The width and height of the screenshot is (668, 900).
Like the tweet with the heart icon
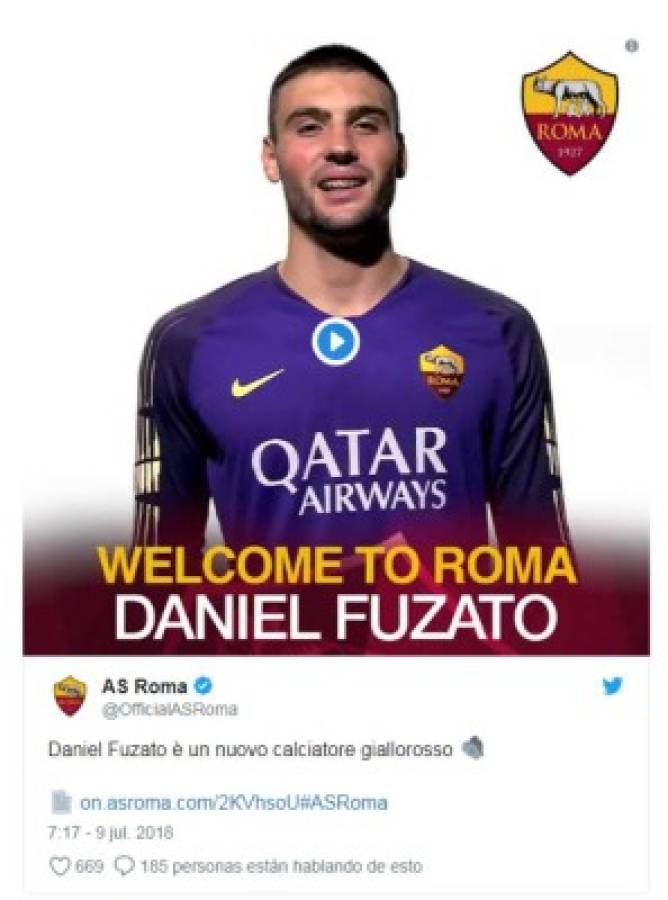click(x=59, y=866)
